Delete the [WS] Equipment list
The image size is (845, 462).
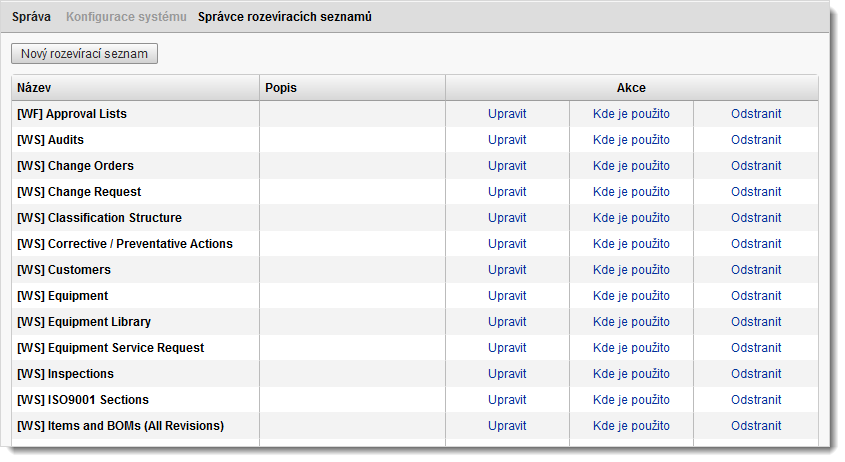pos(756,296)
